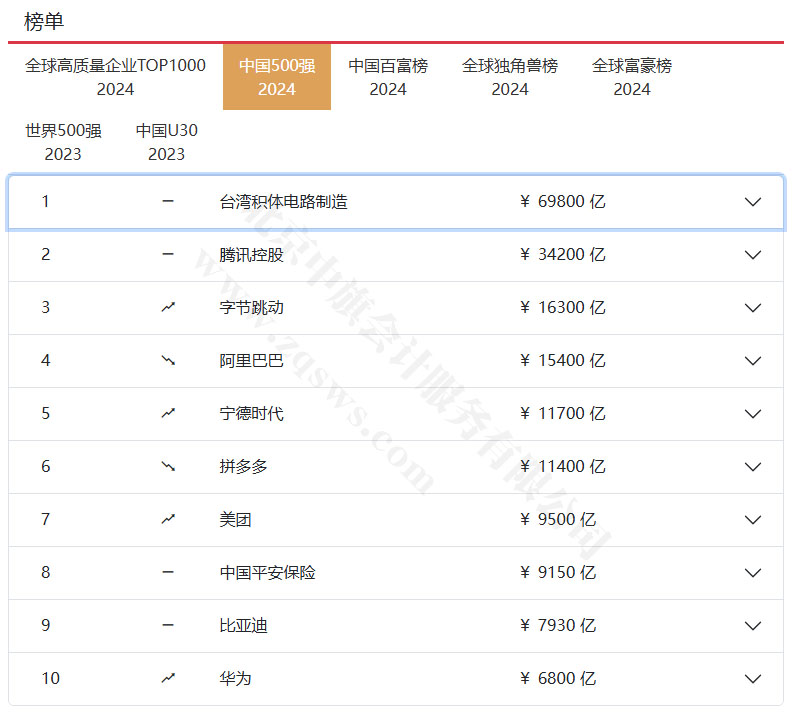
Task: Expand the 中国平安保险 row chevron
Action: tap(753, 573)
